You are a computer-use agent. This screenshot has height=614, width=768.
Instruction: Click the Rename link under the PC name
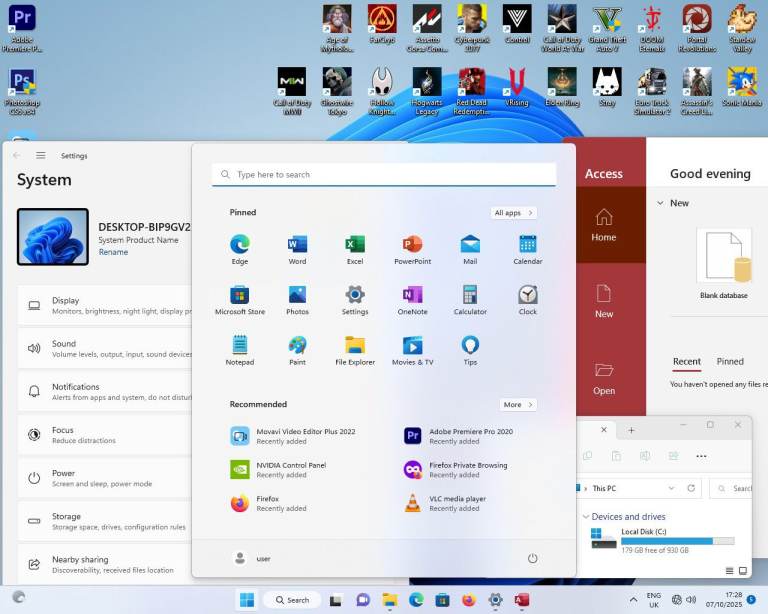click(x=113, y=252)
